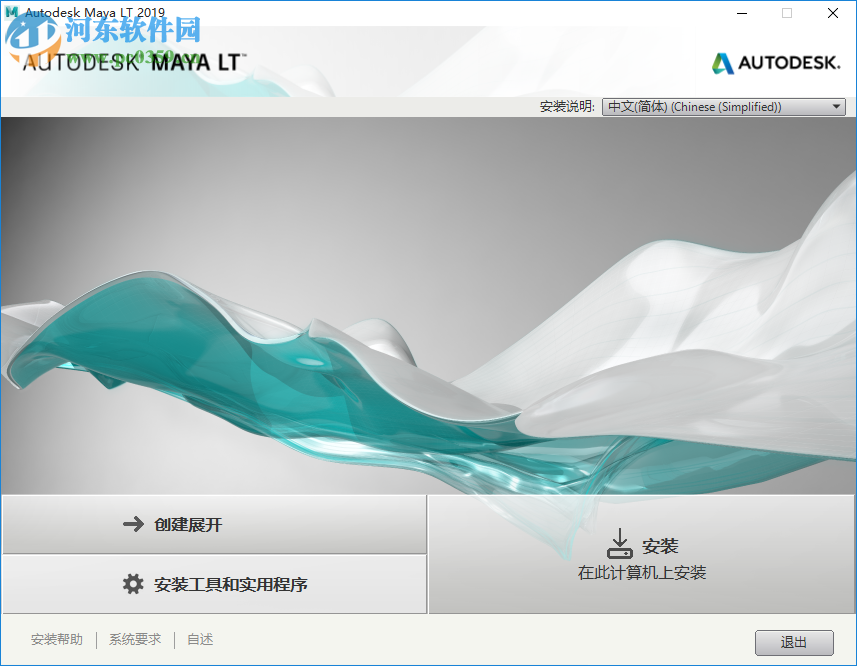View 系统要求 system requirements

pos(134,639)
